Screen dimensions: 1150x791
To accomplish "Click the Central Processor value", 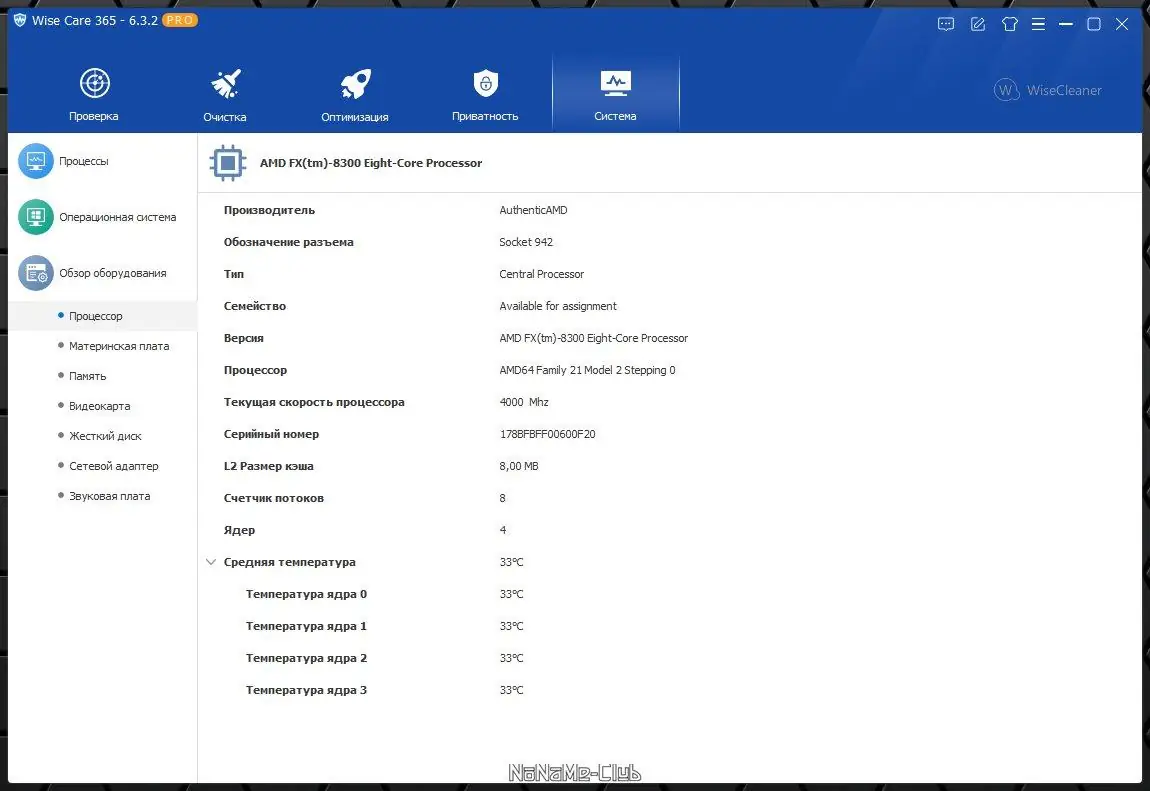I will 541,274.
